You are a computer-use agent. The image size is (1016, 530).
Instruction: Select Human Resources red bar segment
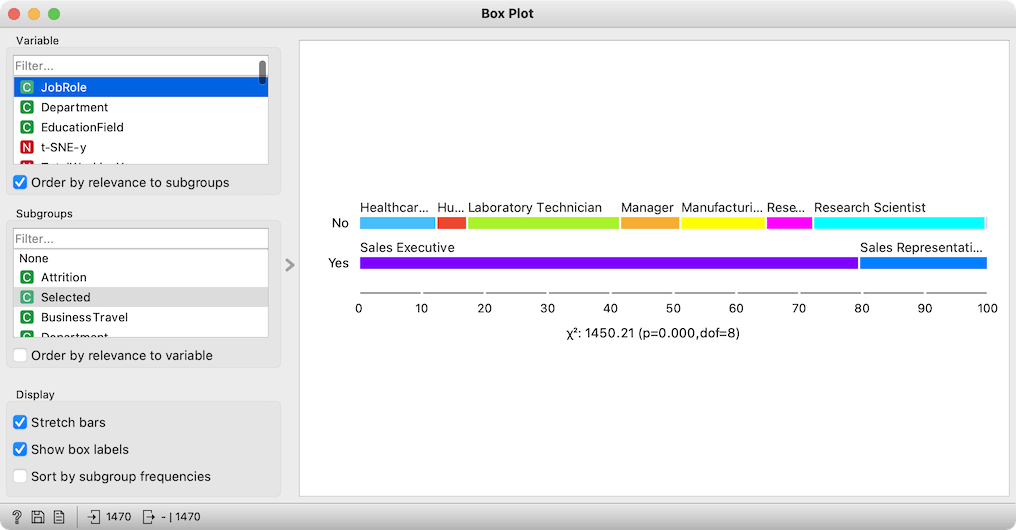[452, 223]
